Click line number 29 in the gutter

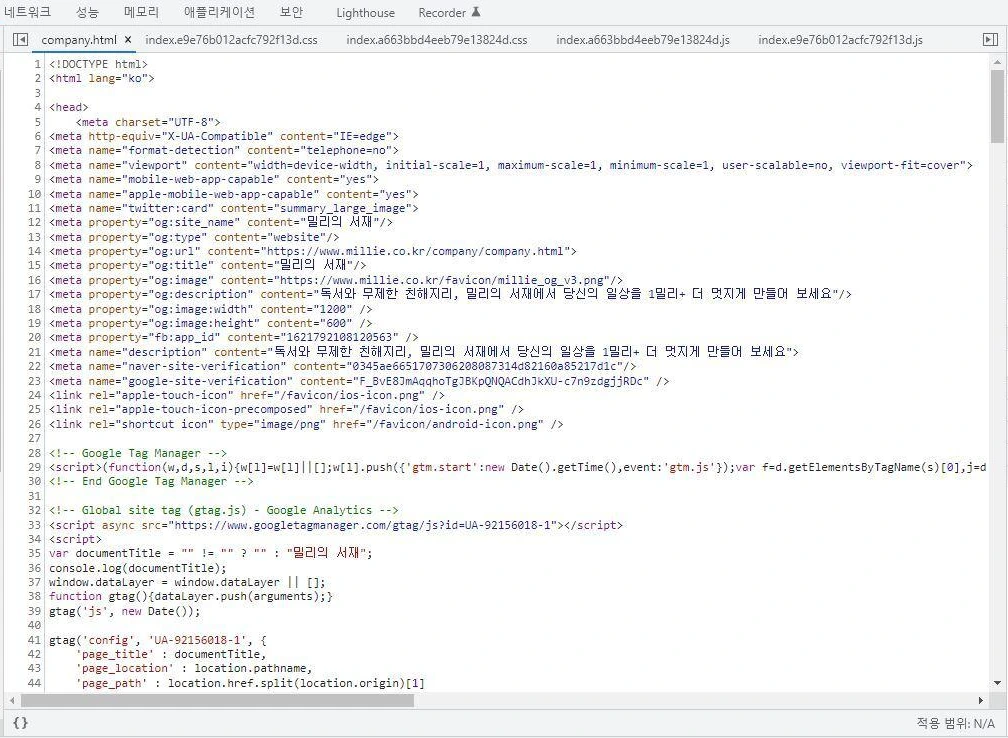click(x=35, y=467)
